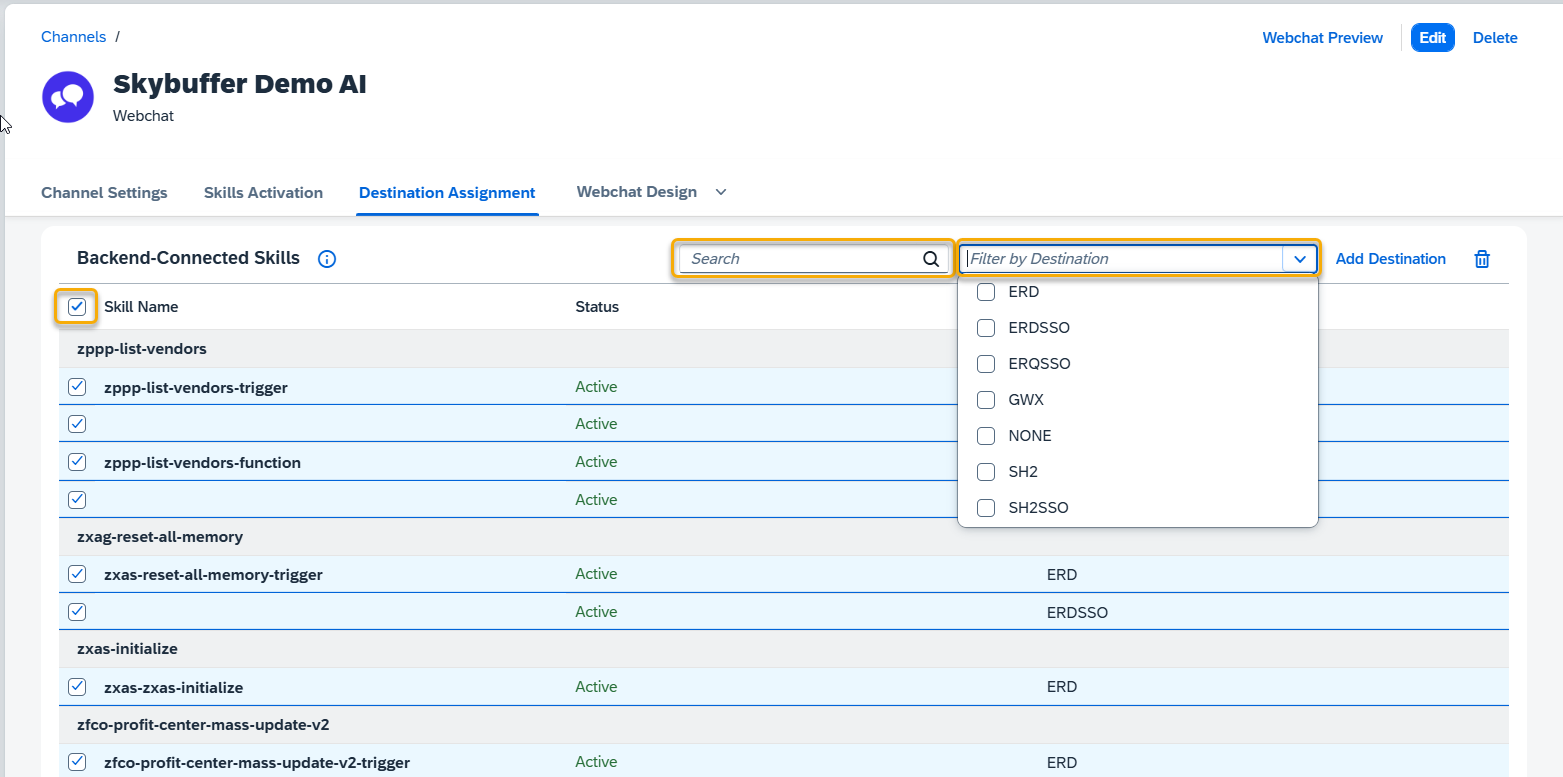Check the ERQSSO filter option

[986, 364]
